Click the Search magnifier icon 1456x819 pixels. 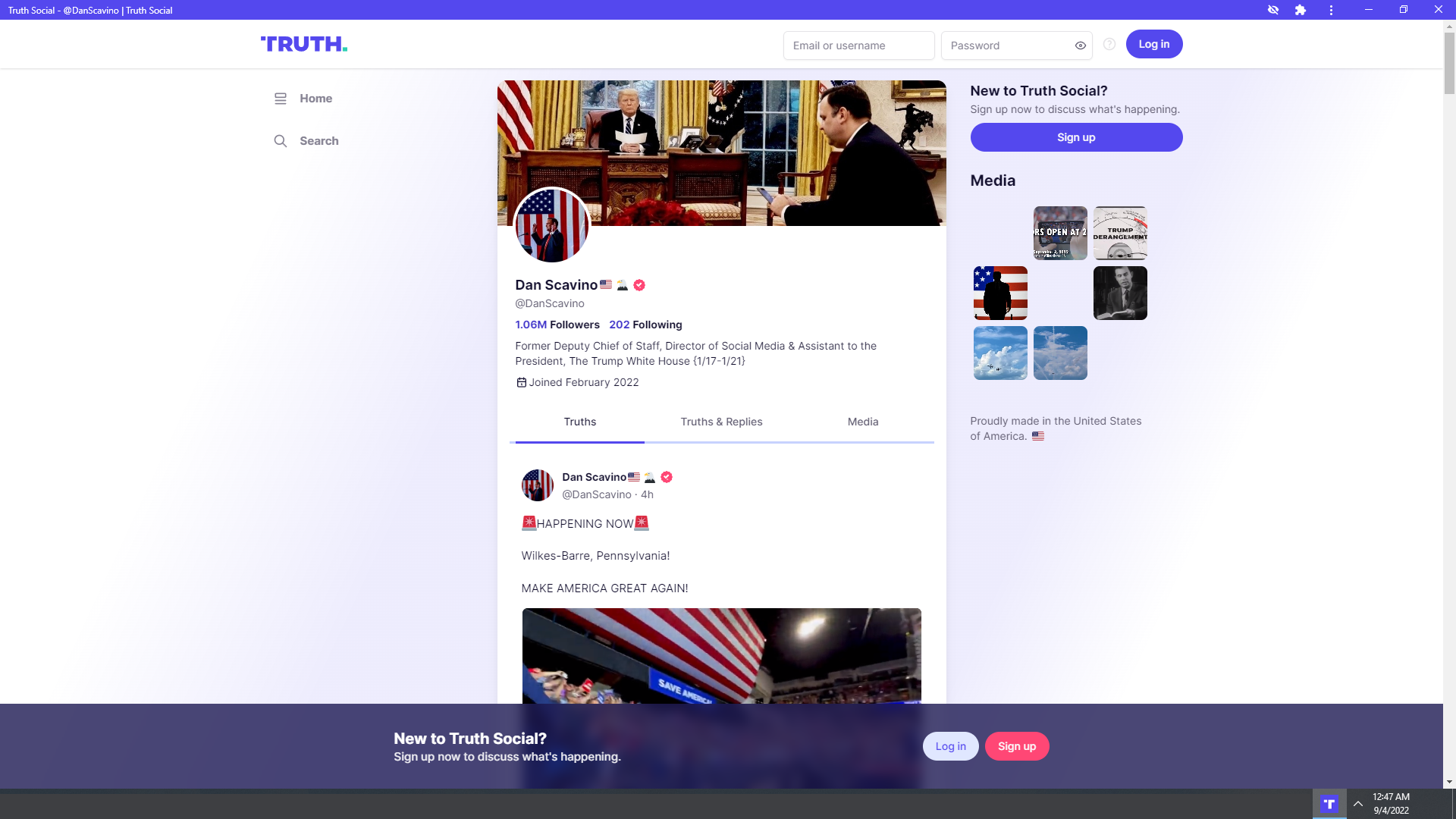pos(281,141)
